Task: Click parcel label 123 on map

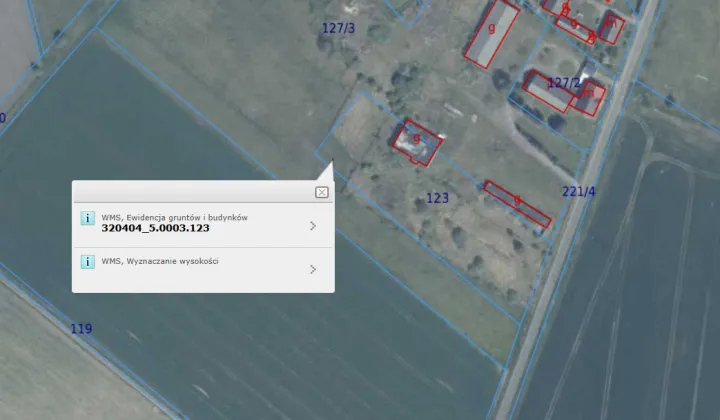Action: click(x=437, y=198)
